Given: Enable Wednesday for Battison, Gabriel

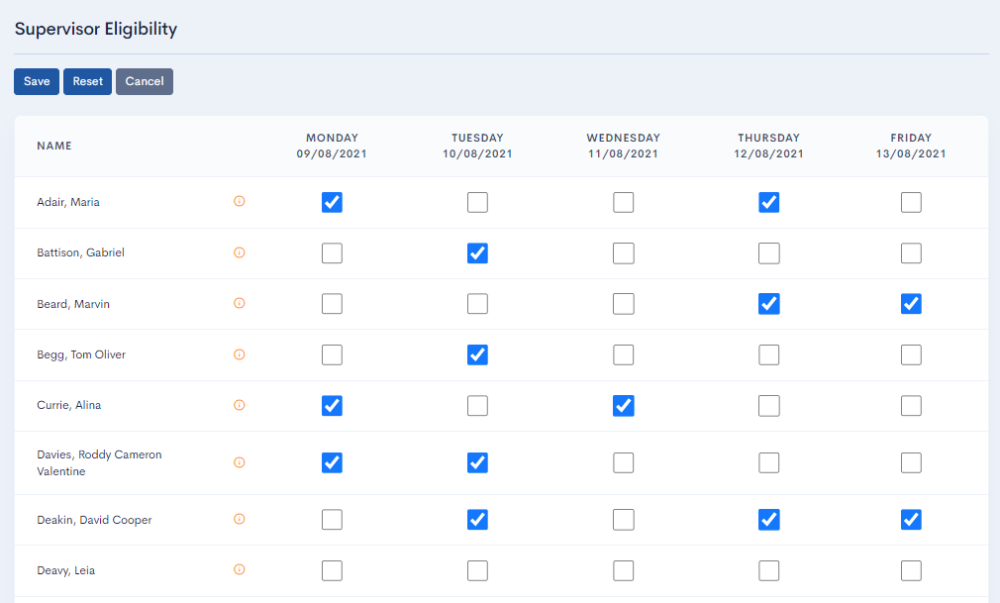Looking at the screenshot, I should pyautogui.click(x=623, y=253).
